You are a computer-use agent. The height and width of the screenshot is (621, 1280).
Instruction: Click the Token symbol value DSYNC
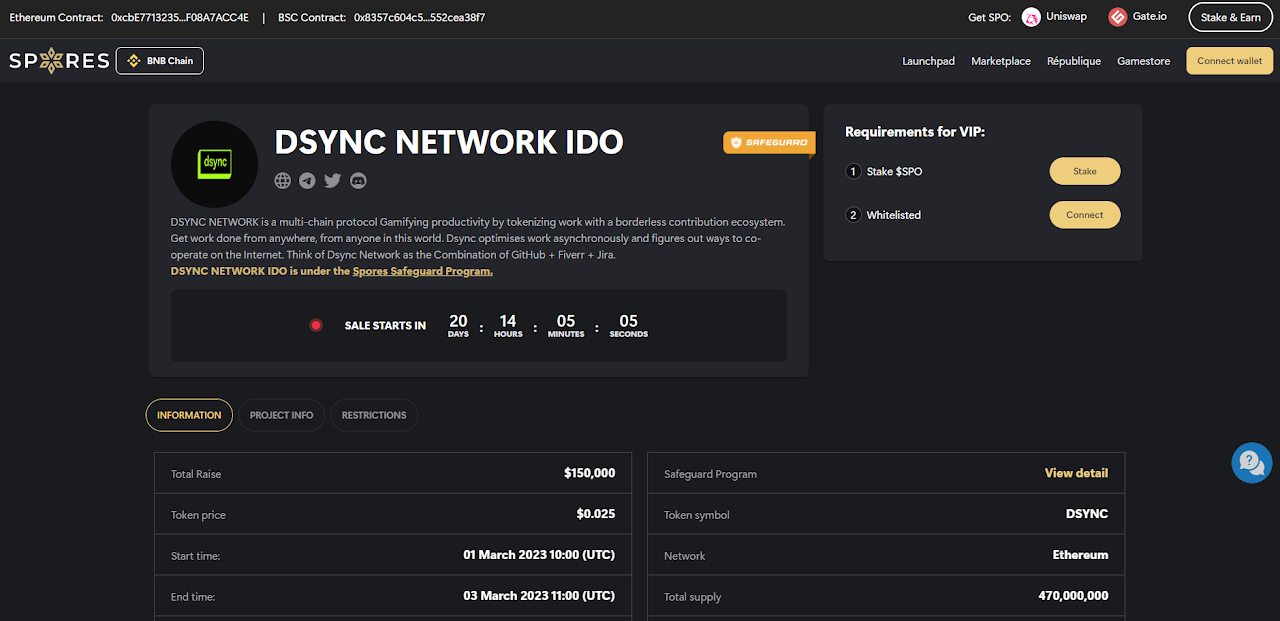click(1087, 514)
